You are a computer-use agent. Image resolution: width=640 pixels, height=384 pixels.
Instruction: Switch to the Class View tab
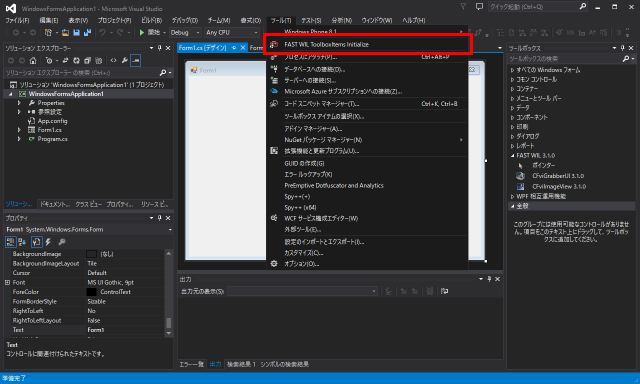click(x=89, y=204)
